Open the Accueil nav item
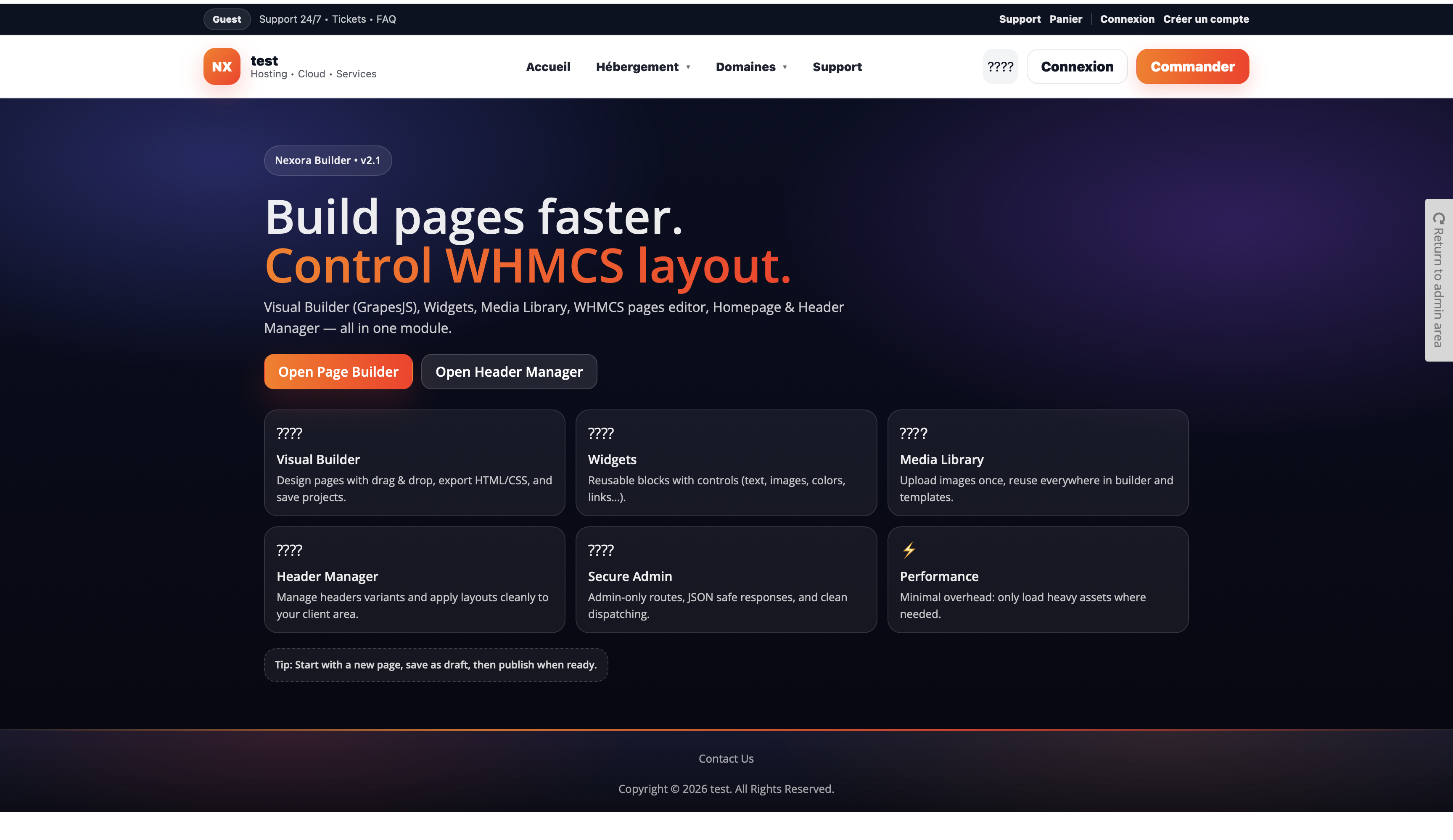1453x840 pixels. (x=548, y=67)
